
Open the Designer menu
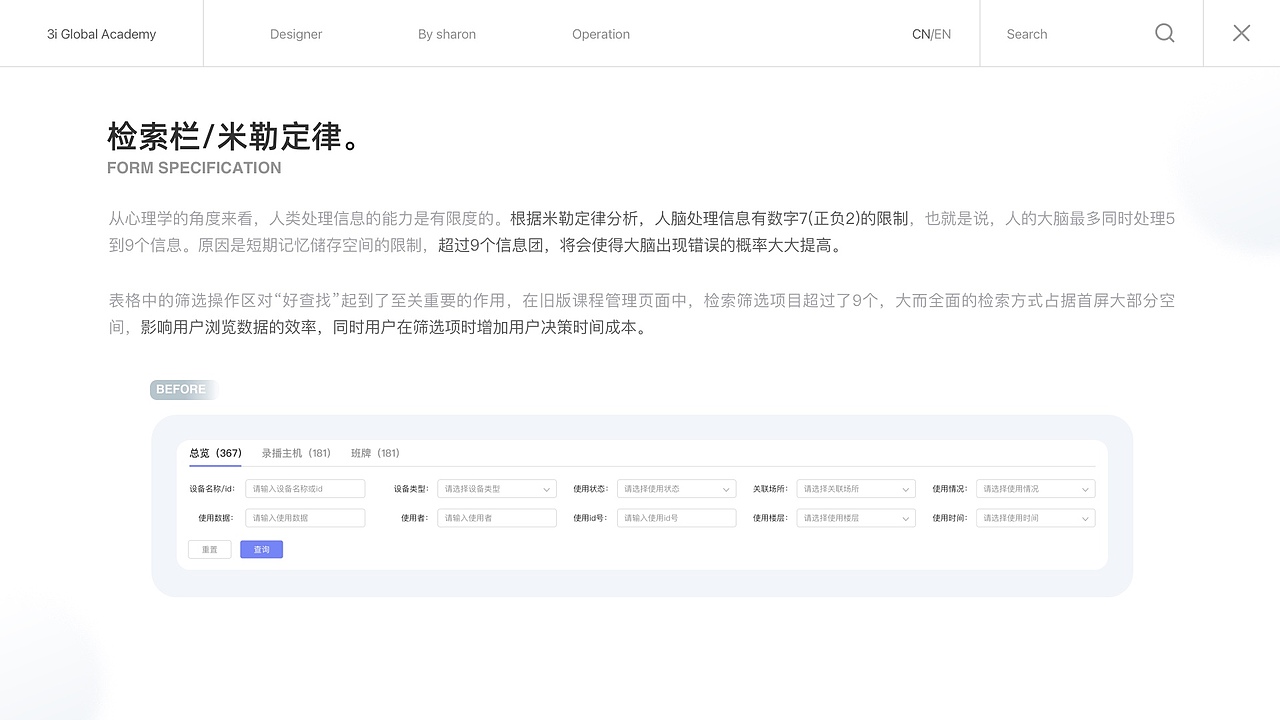[x=296, y=33]
